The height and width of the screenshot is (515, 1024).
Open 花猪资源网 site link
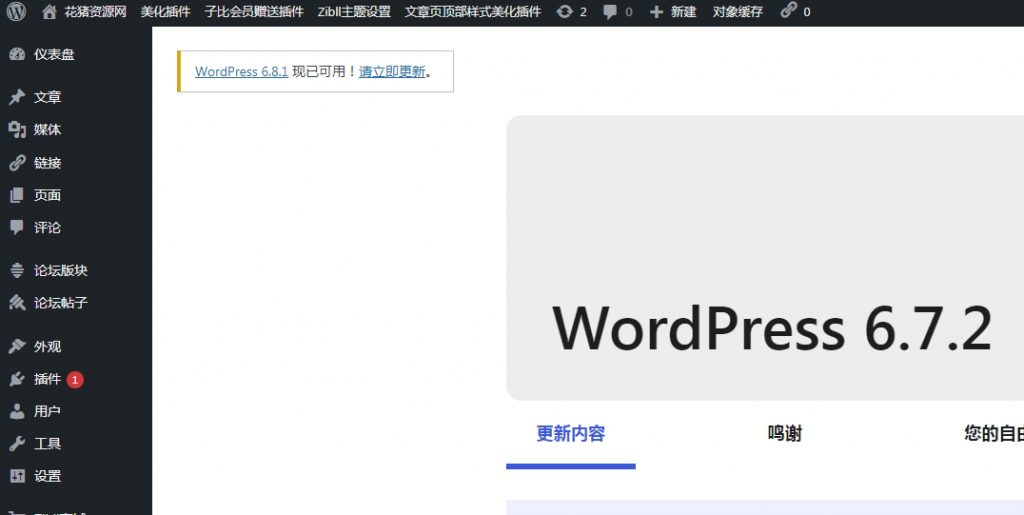pos(95,12)
